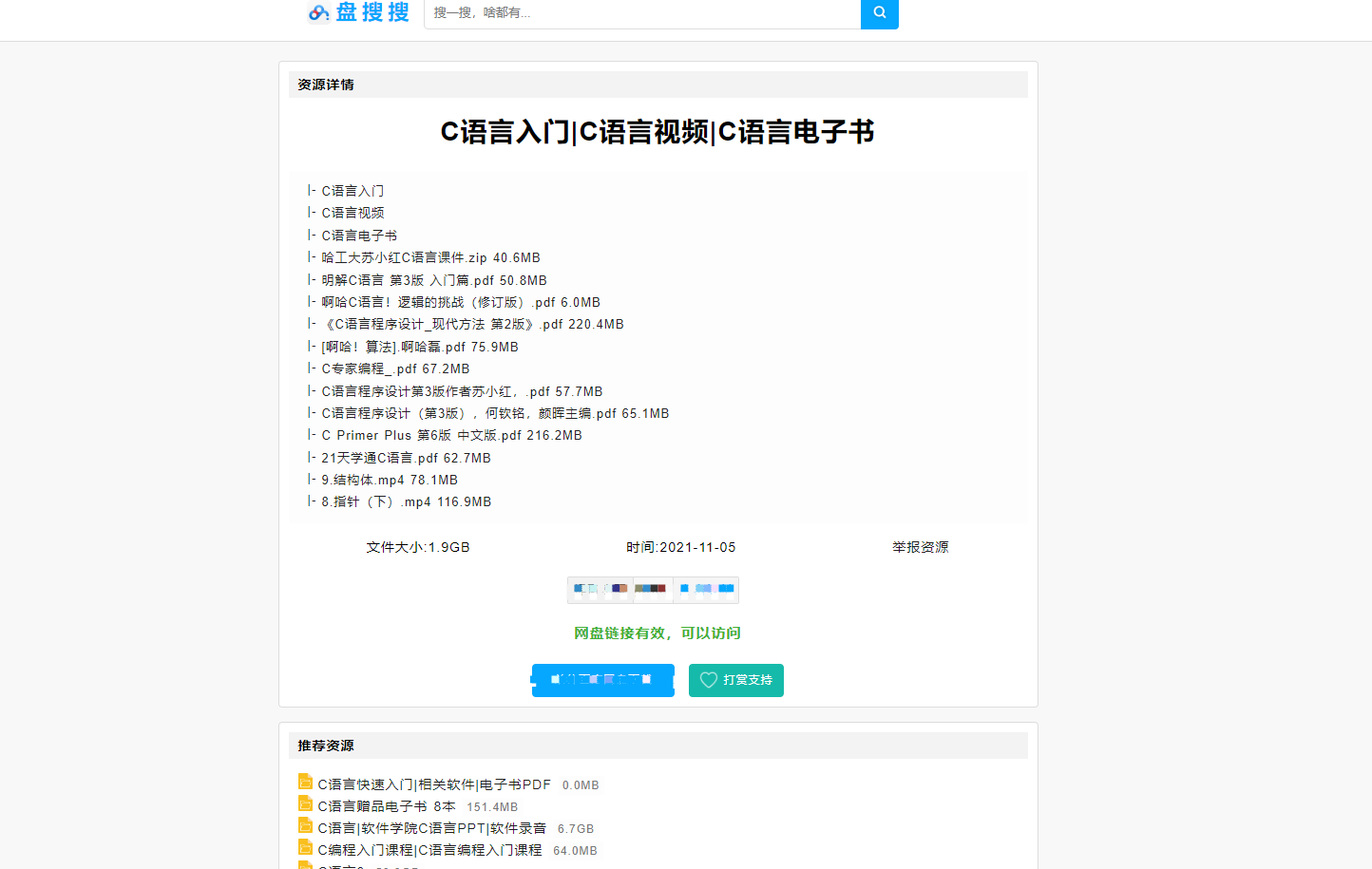Image resolution: width=1372 pixels, height=869 pixels.
Task: Click the blue search magnifier button
Action: [x=880, y=13]
